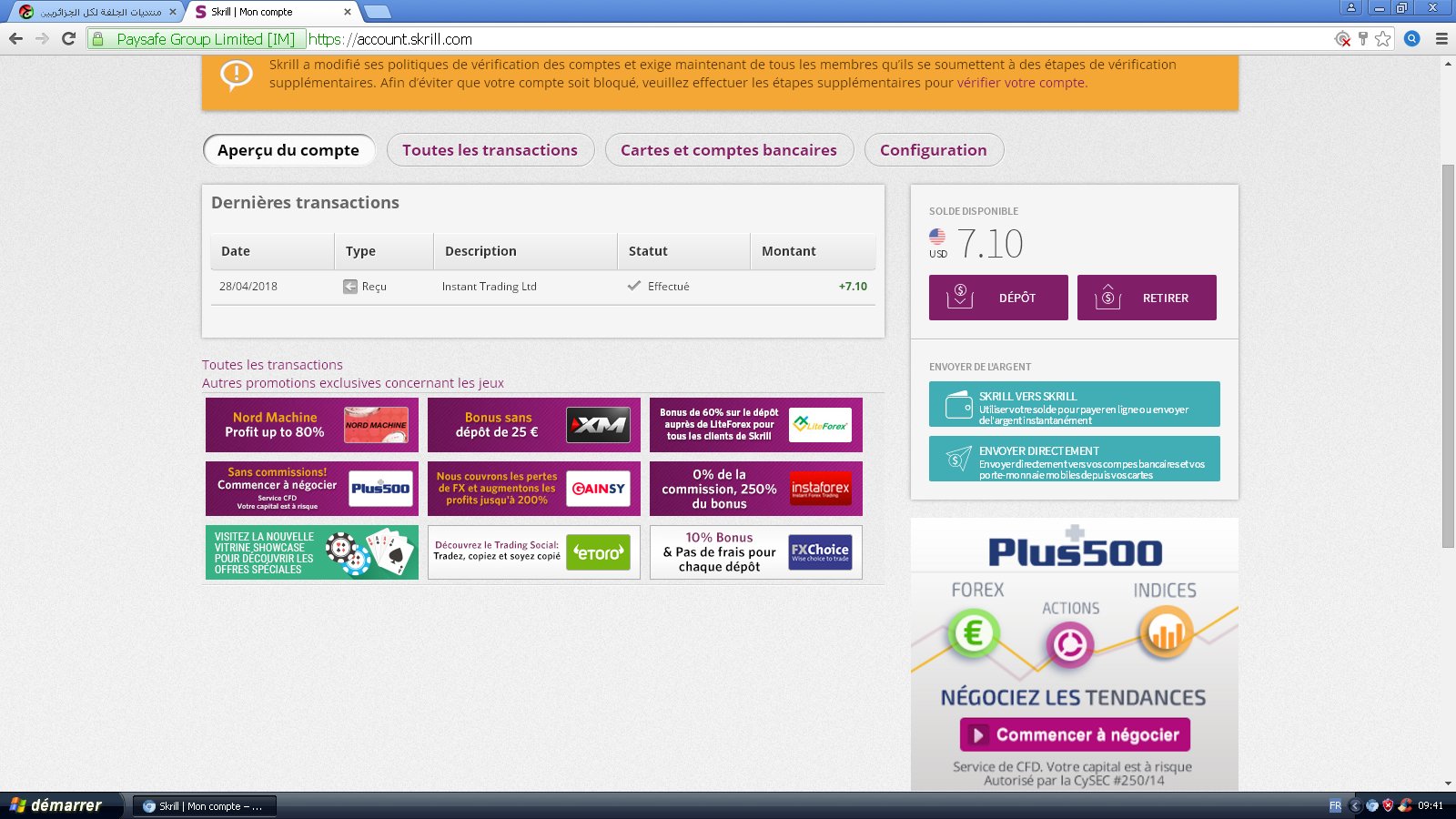Click the scrollbar down arrow

tap(1448, 784)
